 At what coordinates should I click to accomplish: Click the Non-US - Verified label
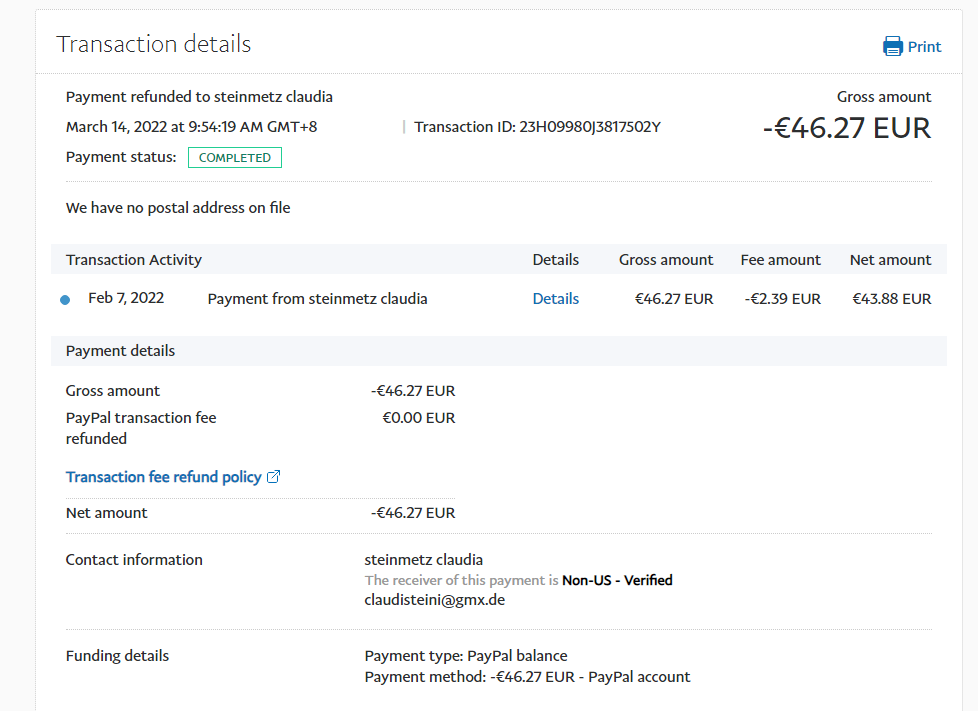tap(617, 580)
